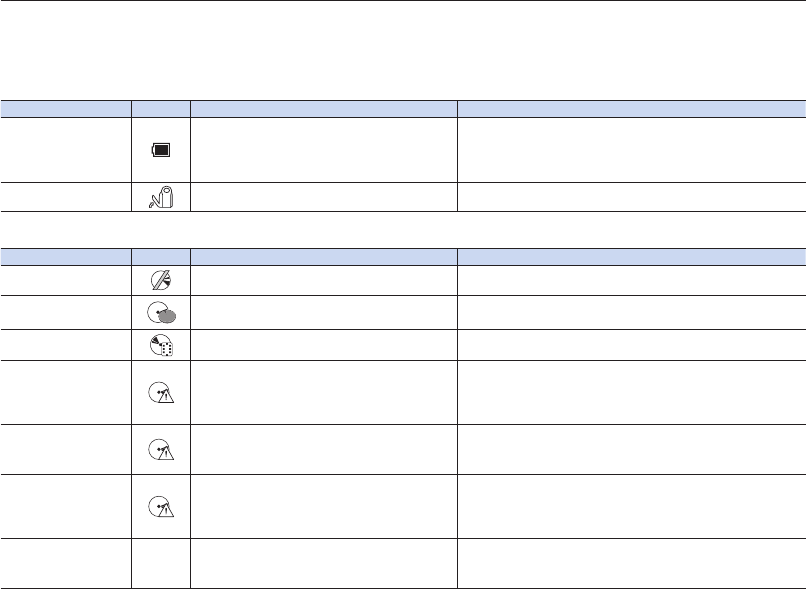The width and height of the screenshot is (806, 589).
Task: Click the cell immediately right of the dotted-square disc icon
Action: pos(324,344)
